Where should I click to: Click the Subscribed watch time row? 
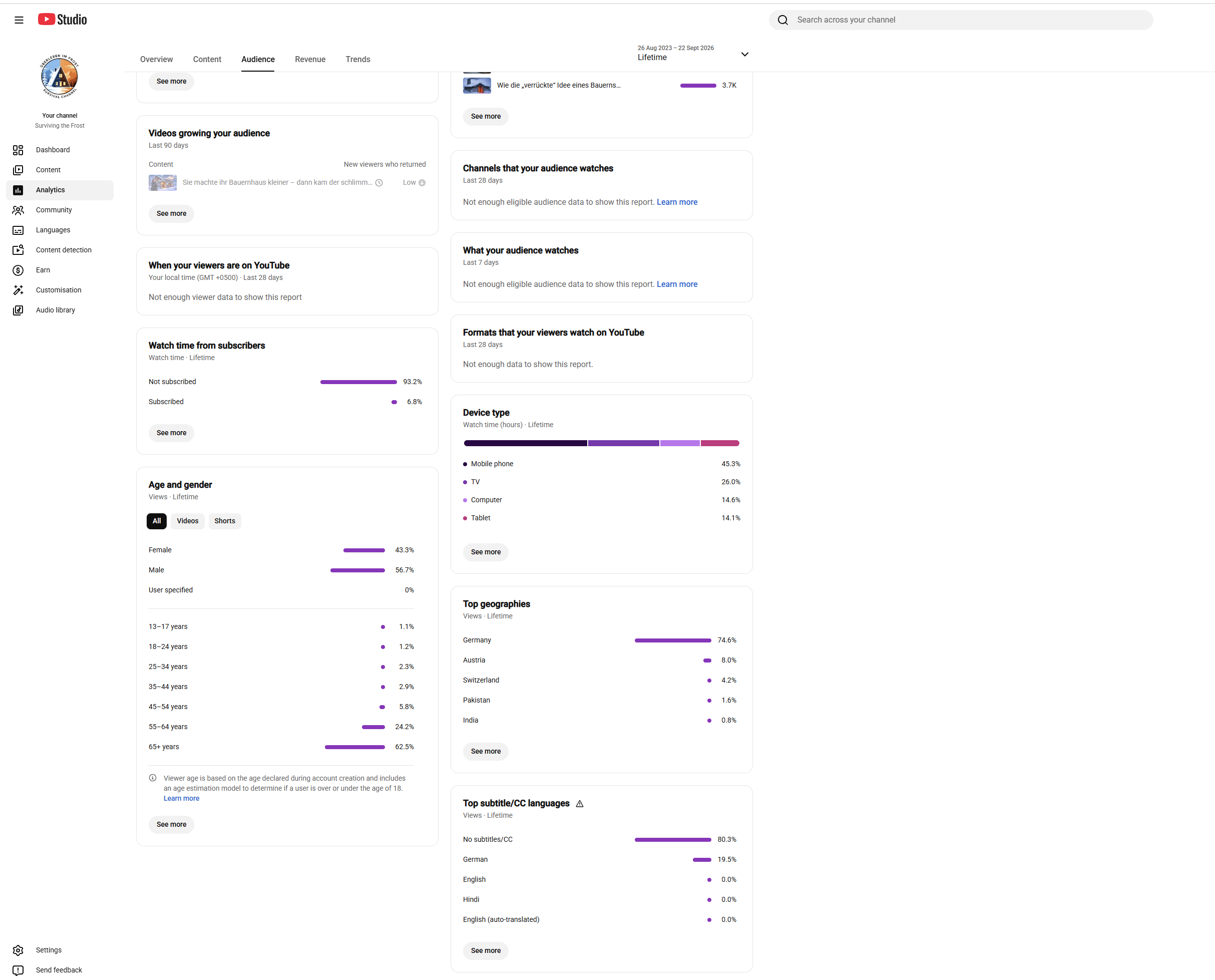(285, 402)
